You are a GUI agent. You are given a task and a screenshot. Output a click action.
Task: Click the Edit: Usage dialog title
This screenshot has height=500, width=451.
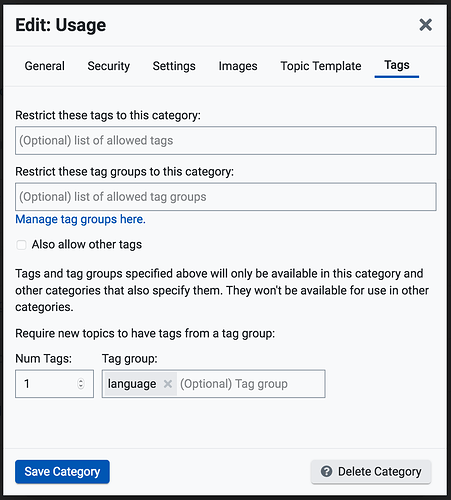pos(61,25)
